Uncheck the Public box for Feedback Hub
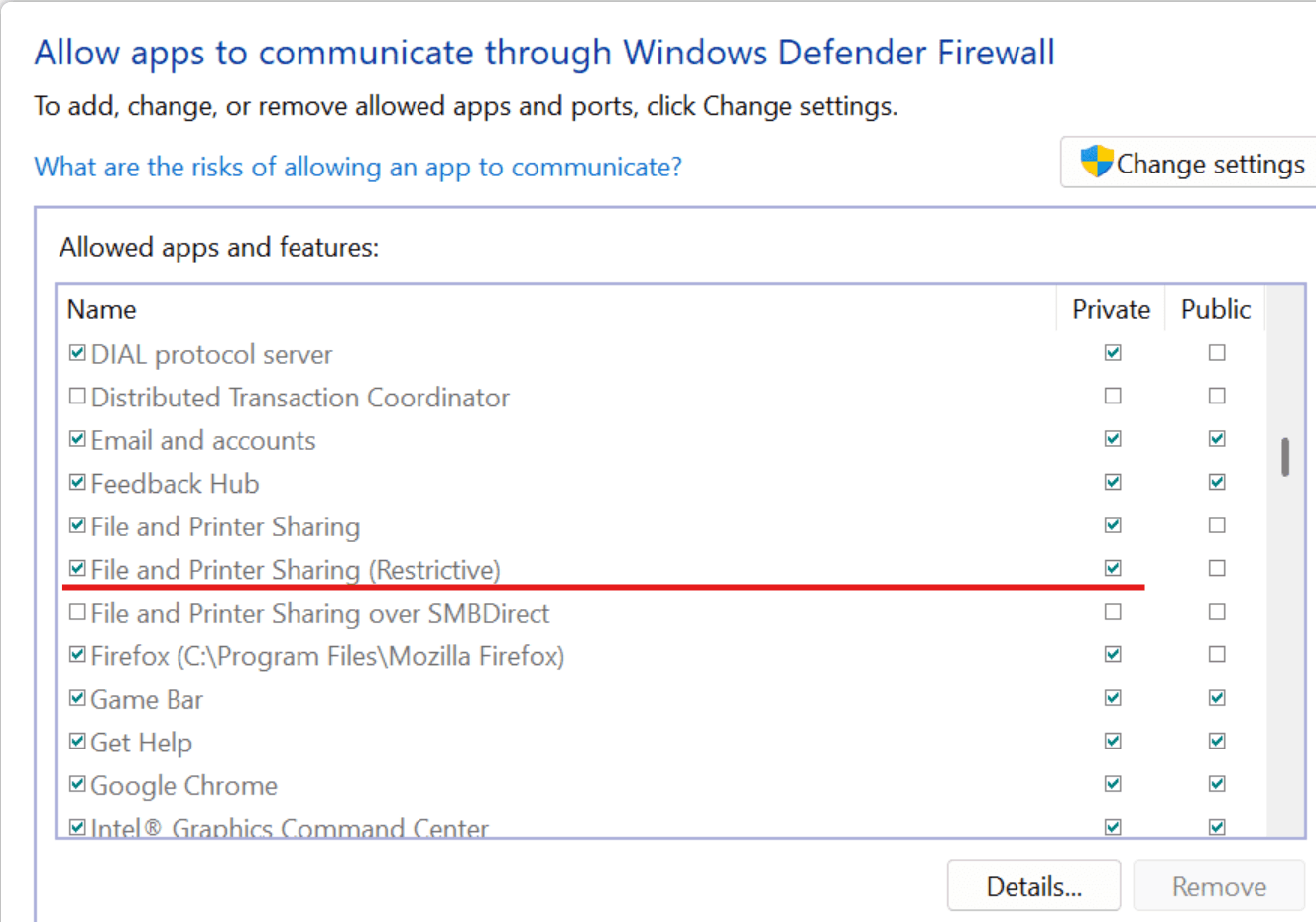The image size is (1316, 922). coord(1217,482)
